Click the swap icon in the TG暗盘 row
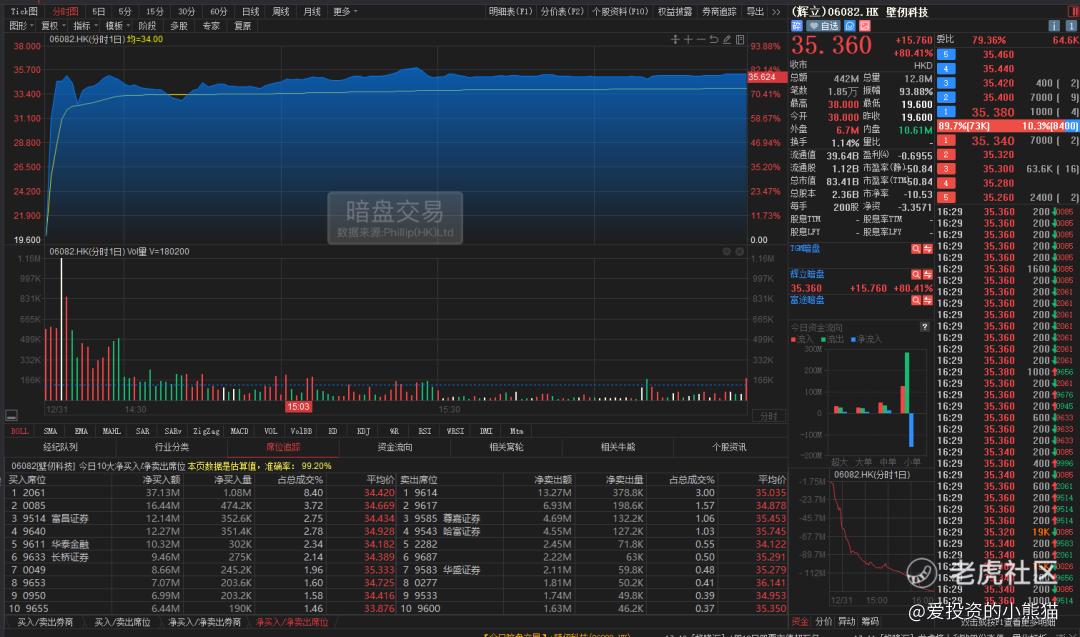The width and height of the screenshot is (1080, 637). pyautogui.click(x=927, y=249)
